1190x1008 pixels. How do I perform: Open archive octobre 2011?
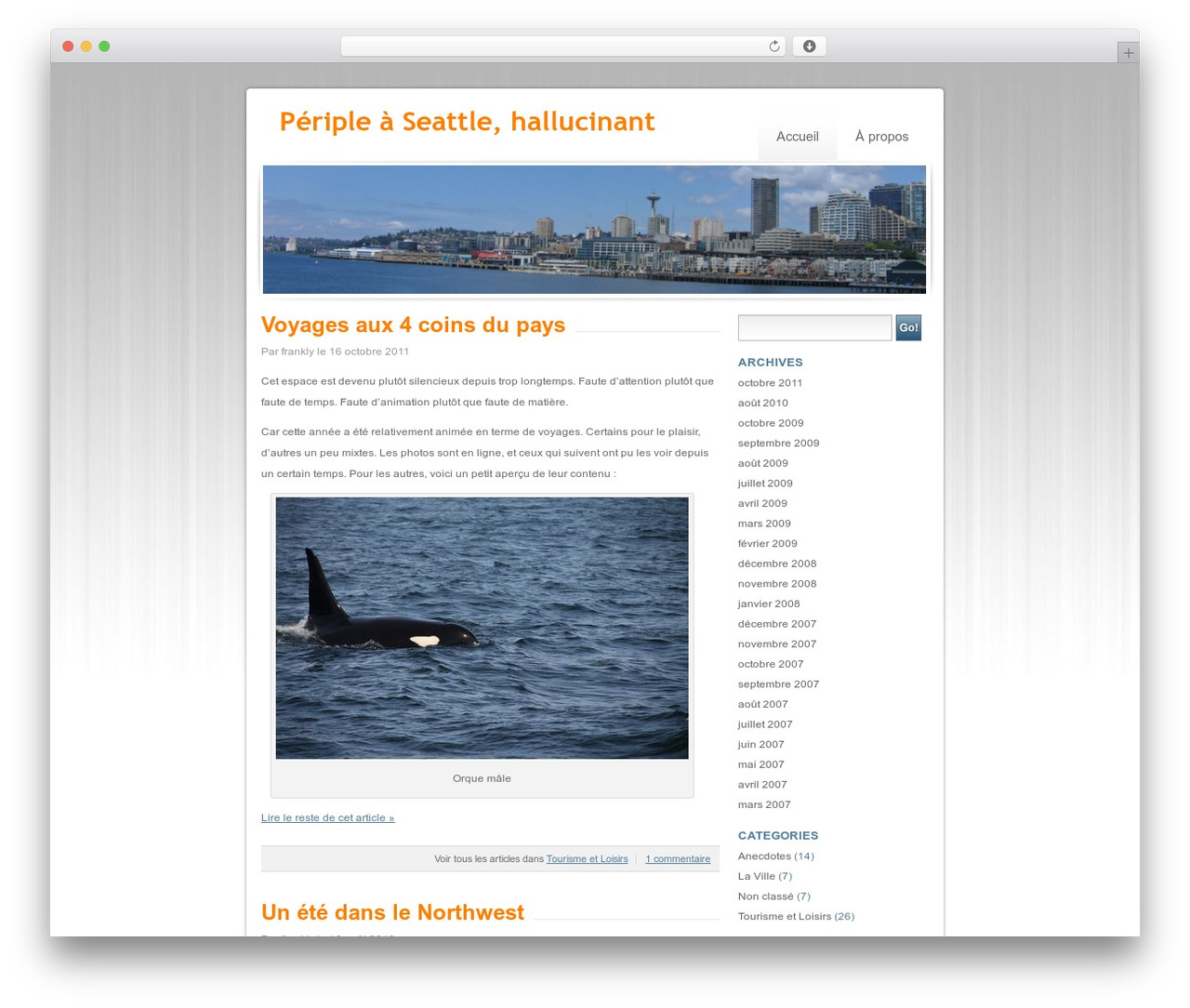[770, 383]
